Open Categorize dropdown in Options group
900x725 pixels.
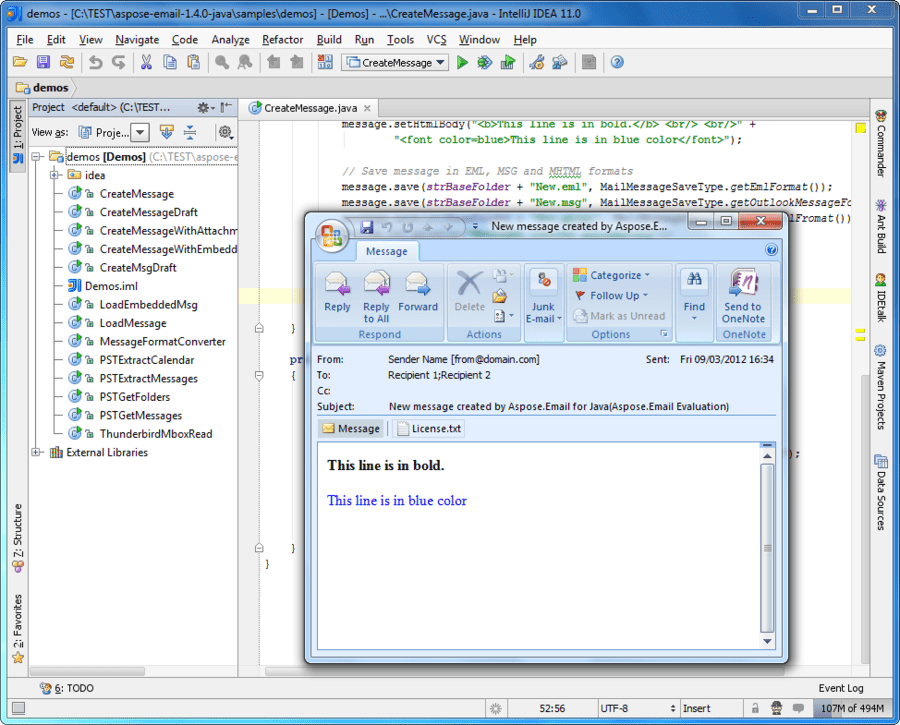pos(611,275)
